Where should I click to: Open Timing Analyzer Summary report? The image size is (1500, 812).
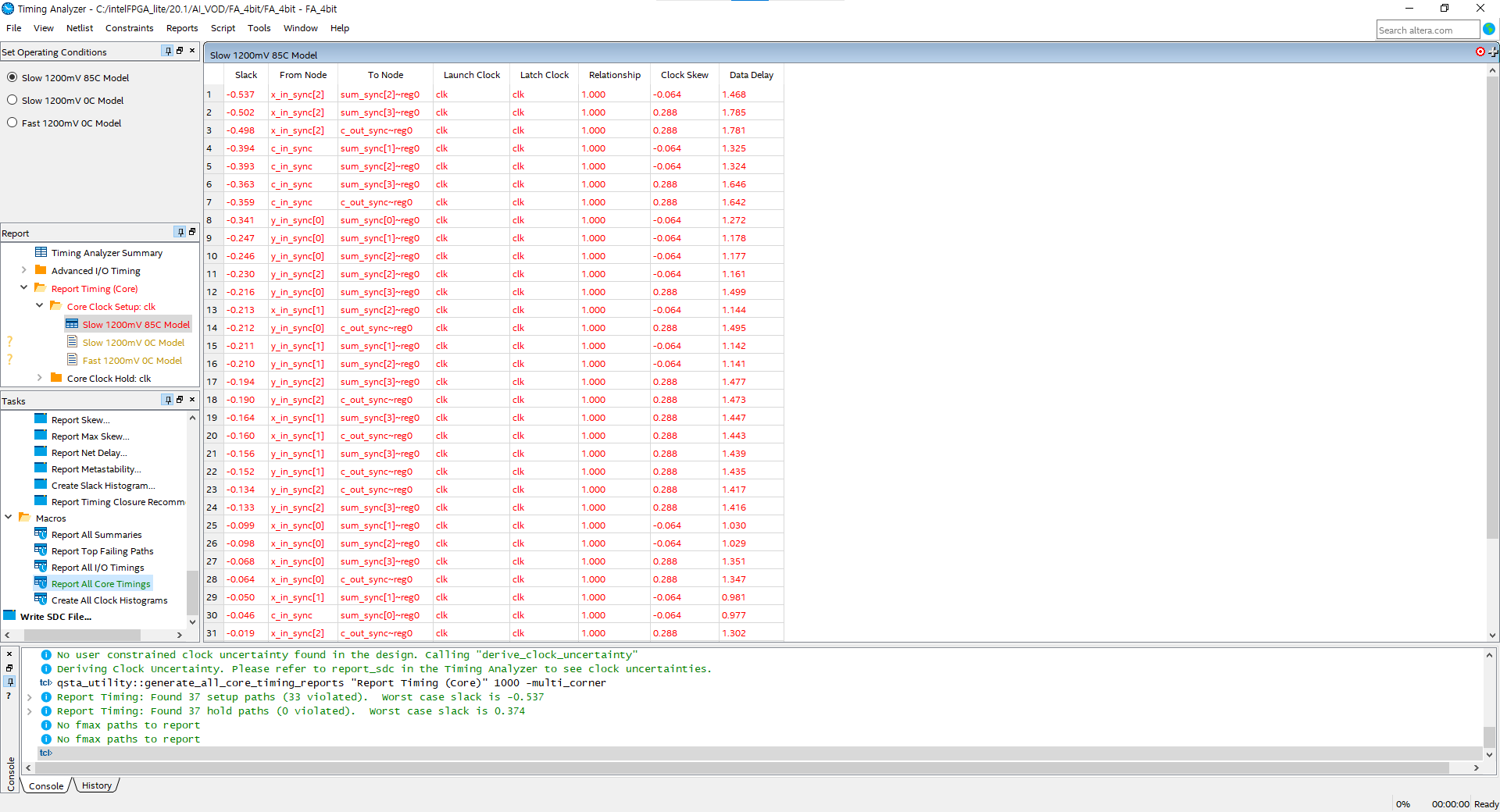pos(106,253)
